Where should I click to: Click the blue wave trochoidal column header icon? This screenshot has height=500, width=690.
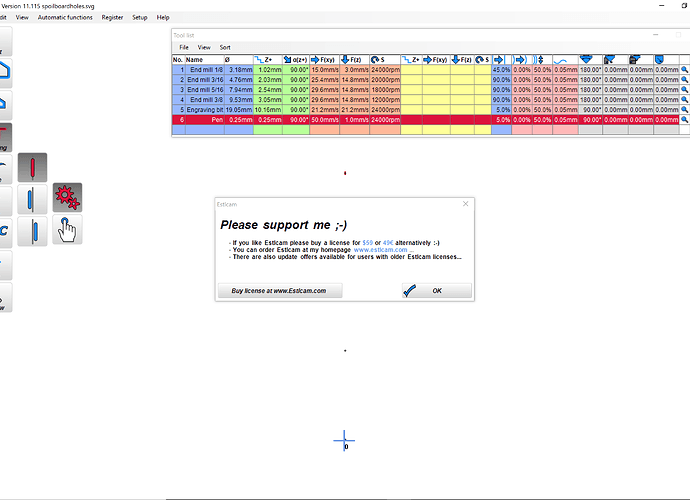tap(565, 59)
